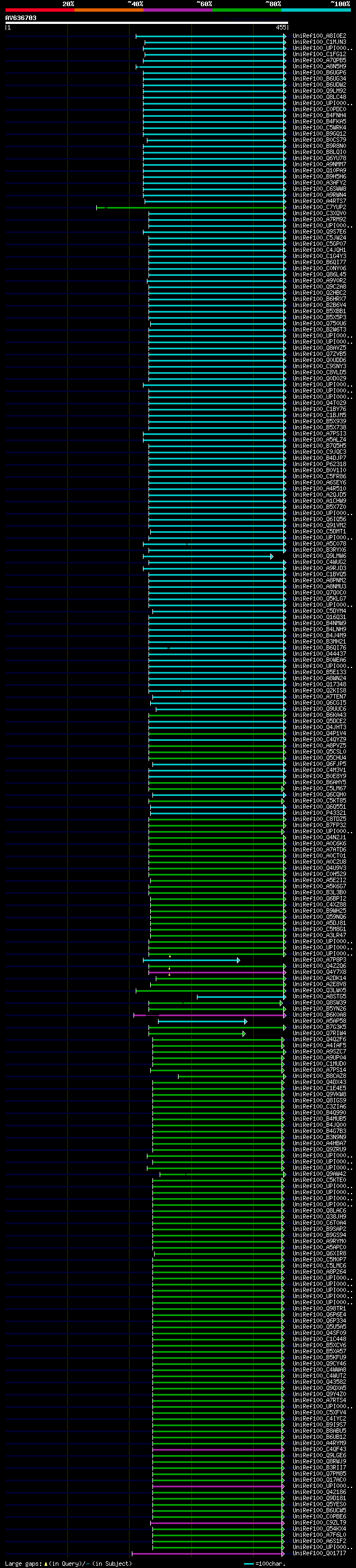
Task: Select the UniRef100_B3RYX6 label
Action: point(319,550)
